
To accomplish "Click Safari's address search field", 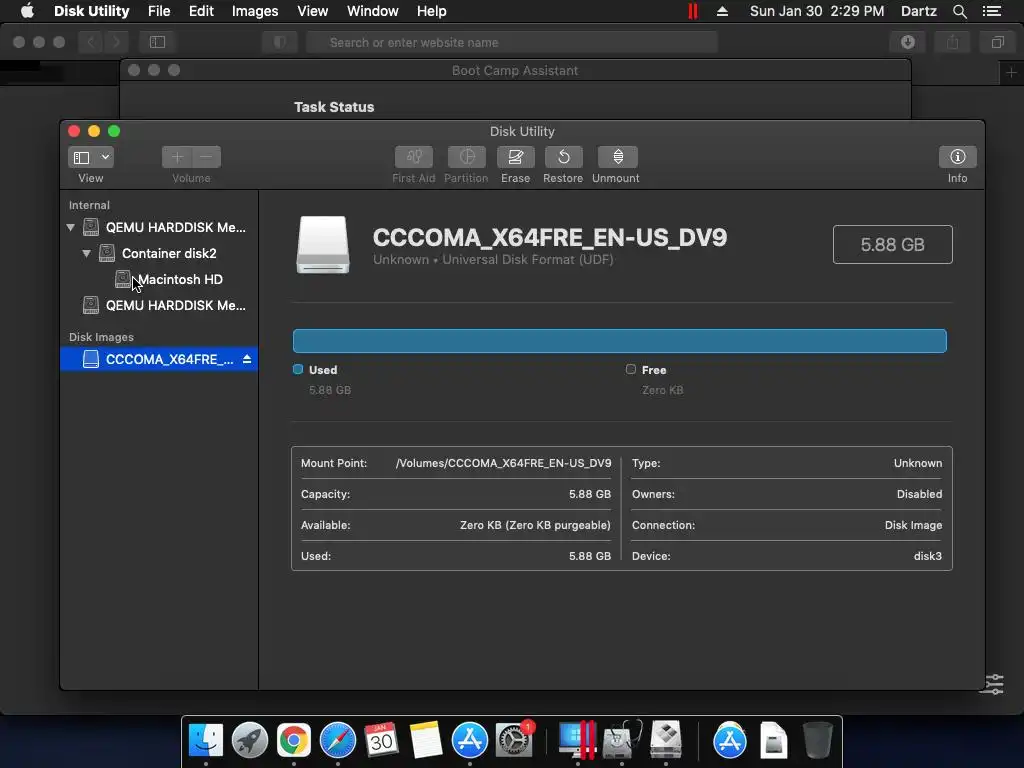I will 512,42.
